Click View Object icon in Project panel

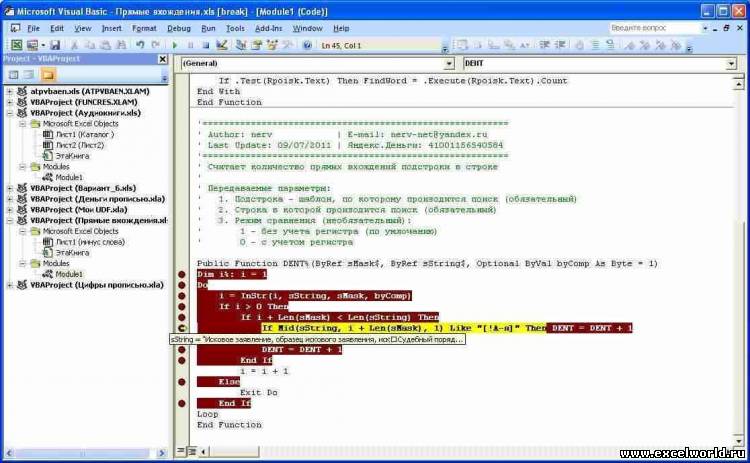pos(29,75)
